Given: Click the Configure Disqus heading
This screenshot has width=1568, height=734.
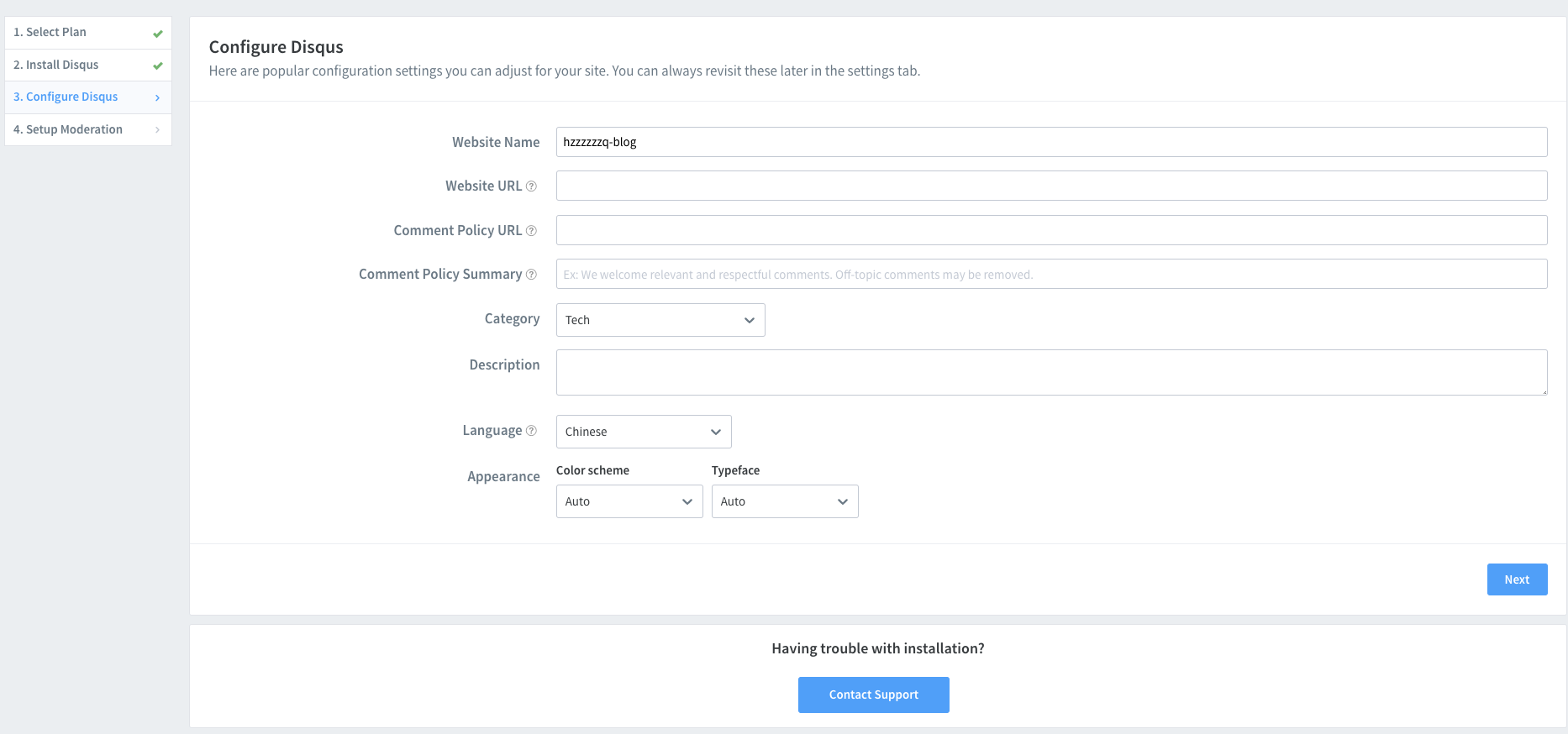Looking at the screenshot, I should tap(276, 47).
